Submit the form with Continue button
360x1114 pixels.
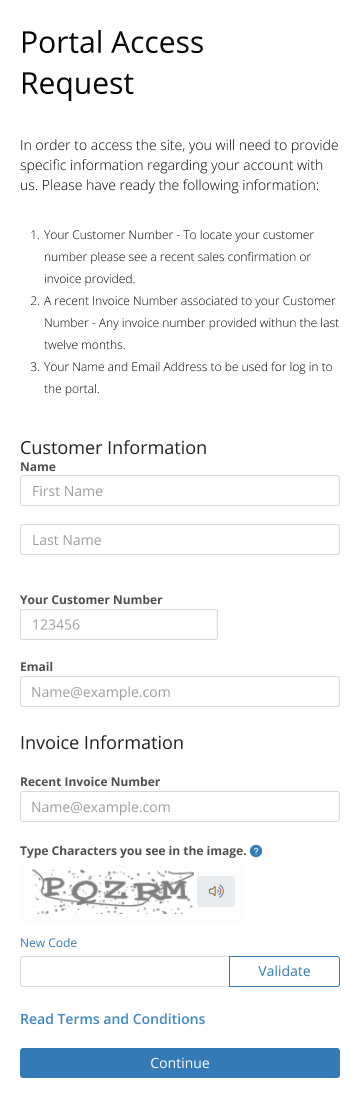(180, 1063)
